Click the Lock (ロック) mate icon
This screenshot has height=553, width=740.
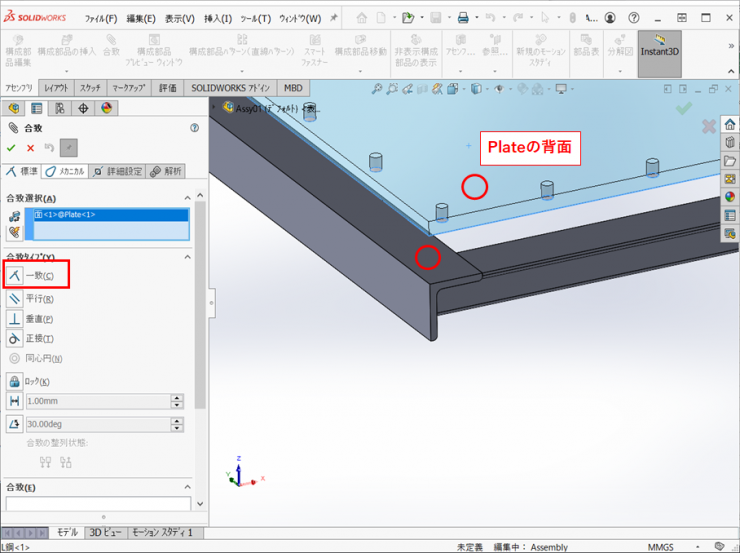(15, 381)
